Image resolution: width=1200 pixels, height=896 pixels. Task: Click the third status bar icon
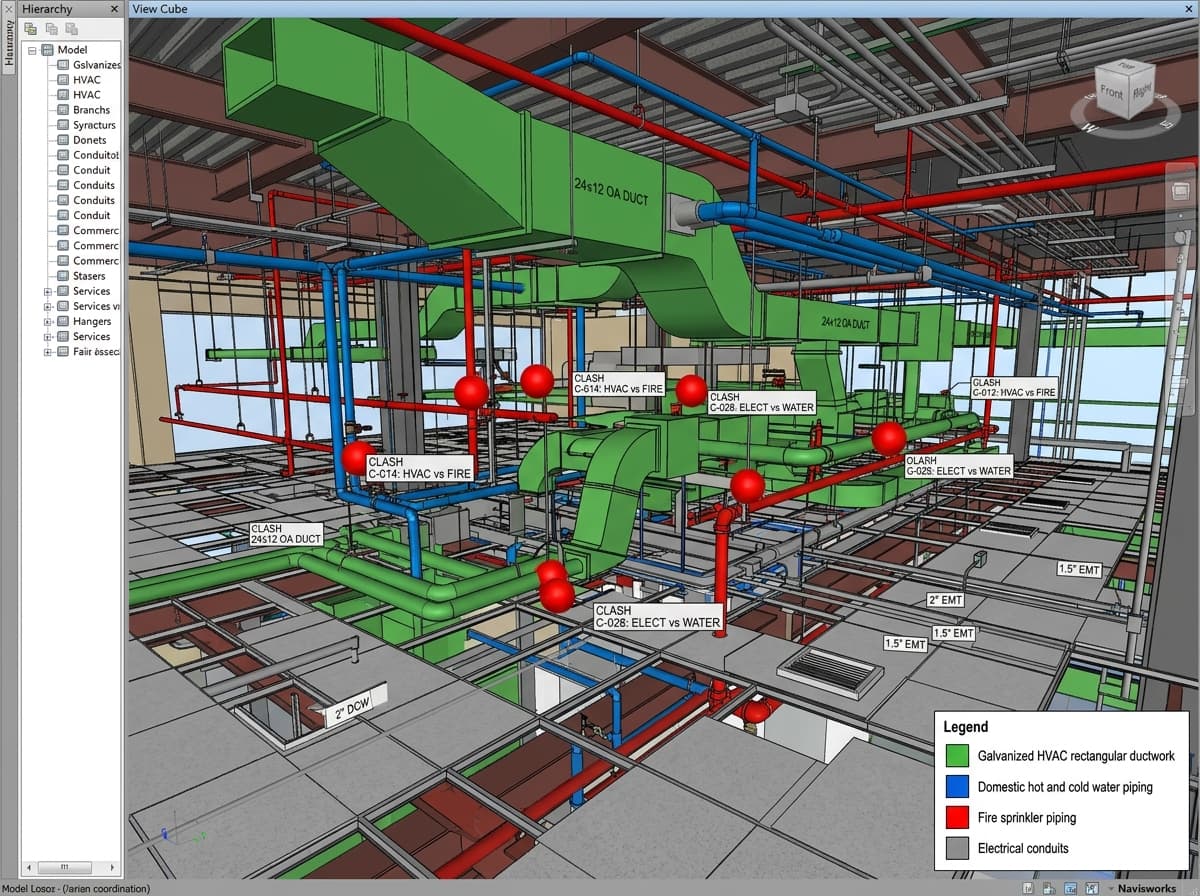[x=1071, y=888]
